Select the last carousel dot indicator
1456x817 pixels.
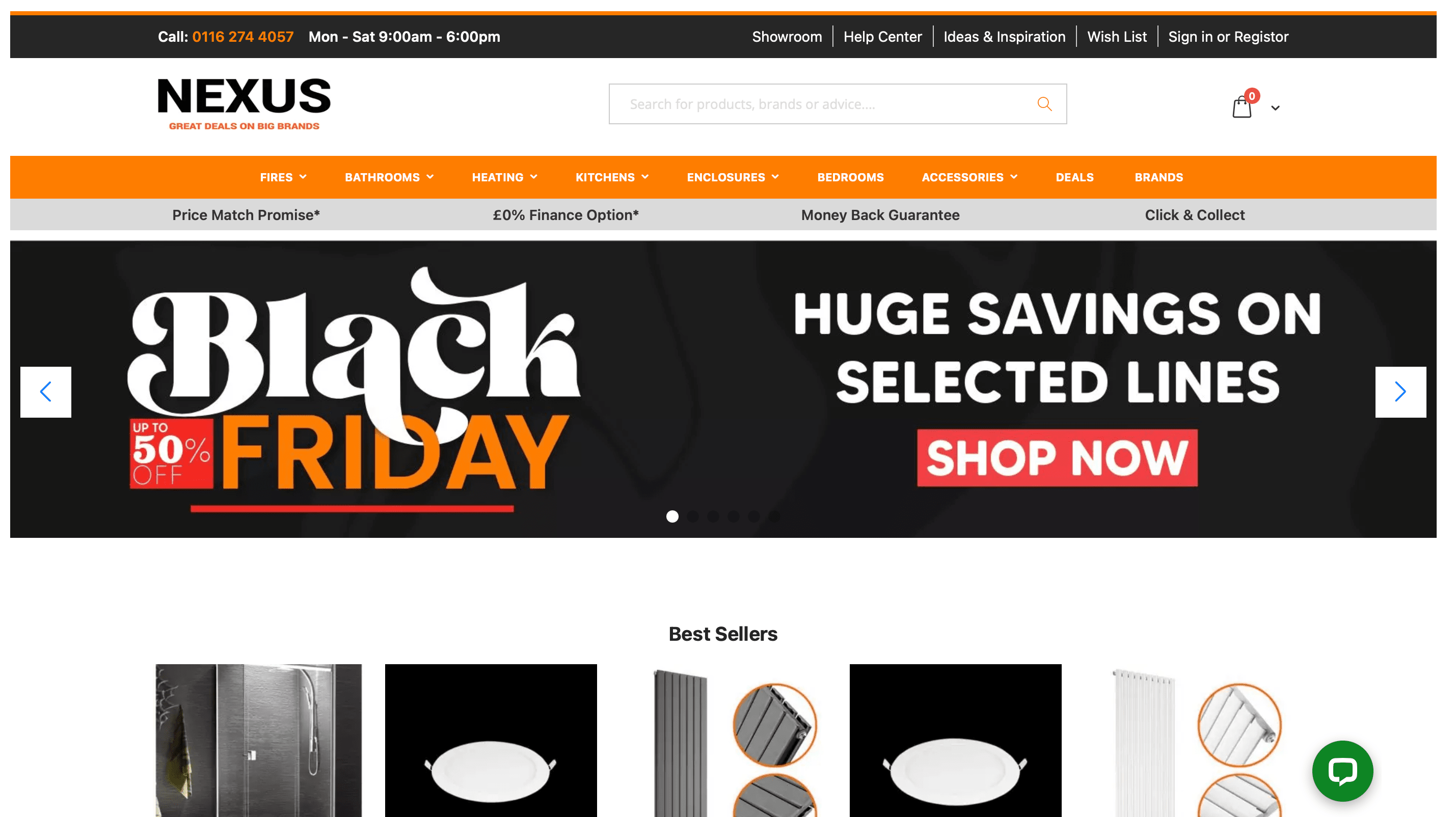[774, 516]
